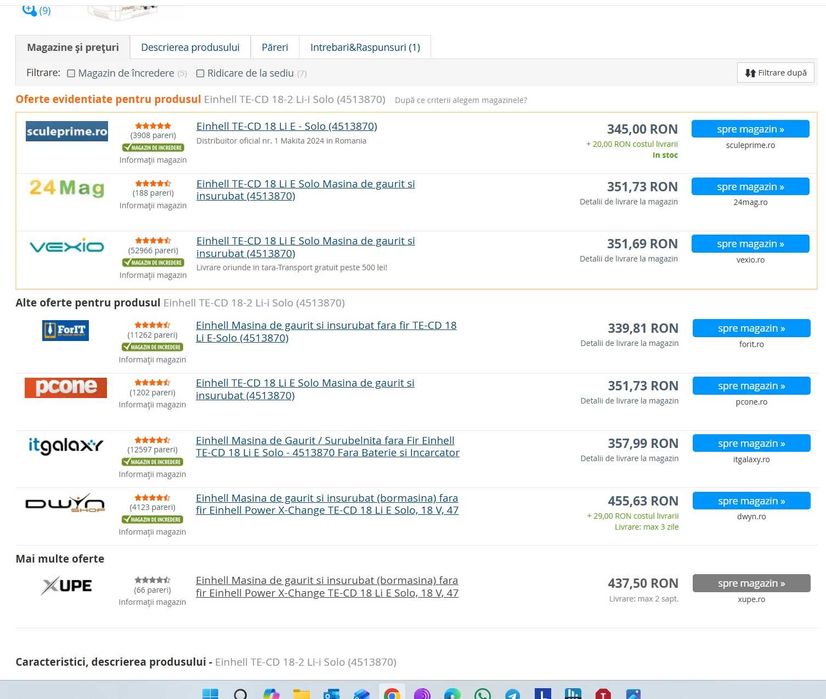This screenshot has width=826, height=699.
Task: Click the star rating for 24Mag
Action: pyautogui.click(x=153, y=183)
